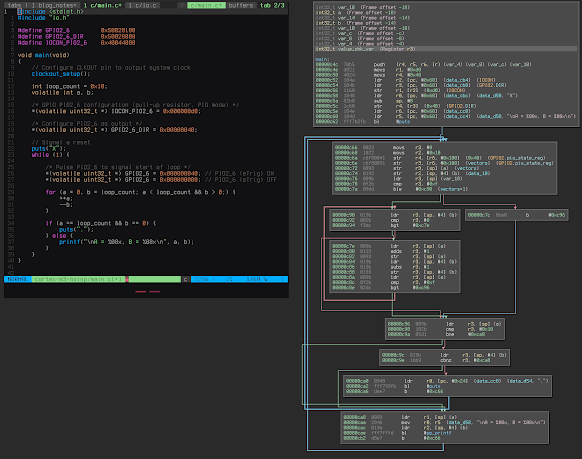Click the puts("X") line in the source

(49, 148)
